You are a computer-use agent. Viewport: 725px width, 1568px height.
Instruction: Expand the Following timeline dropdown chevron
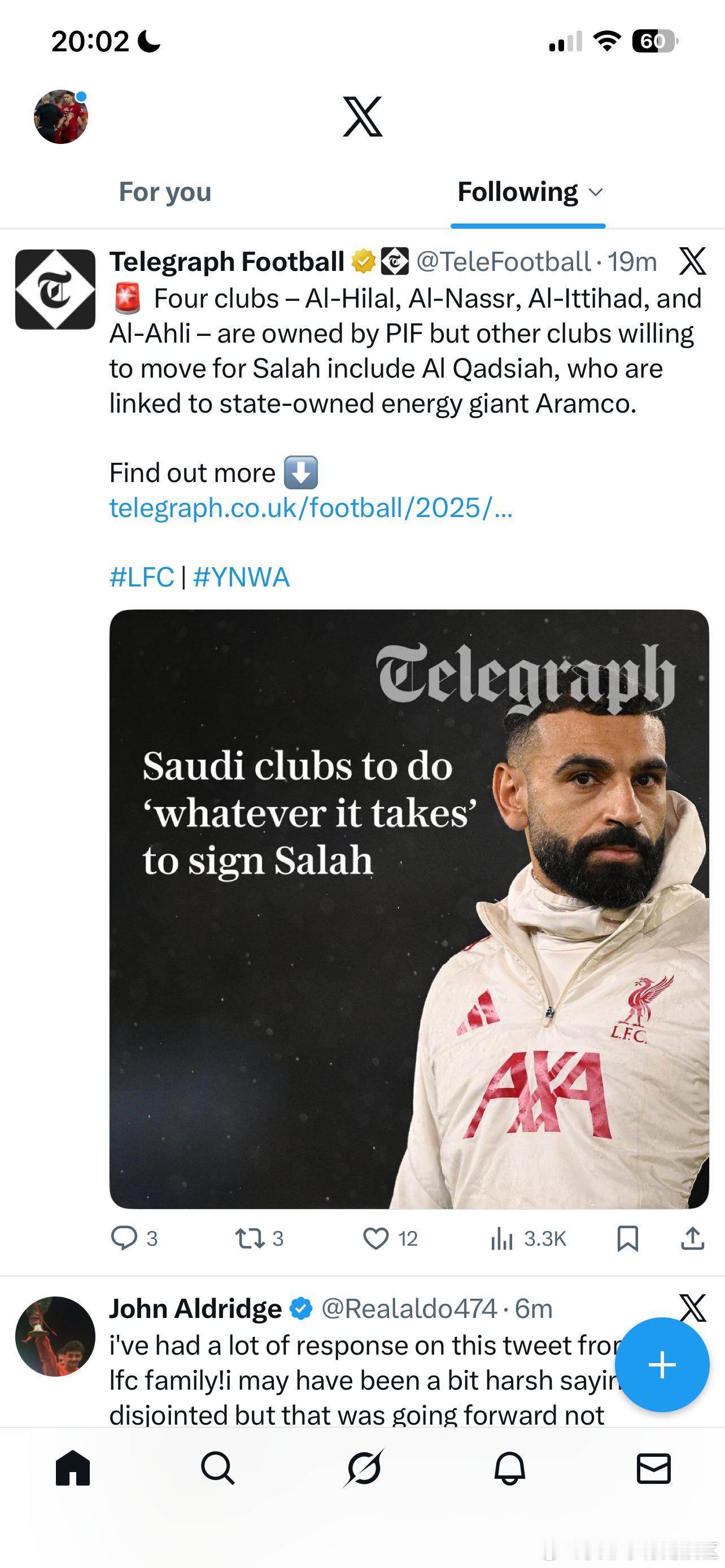[596, 192]
